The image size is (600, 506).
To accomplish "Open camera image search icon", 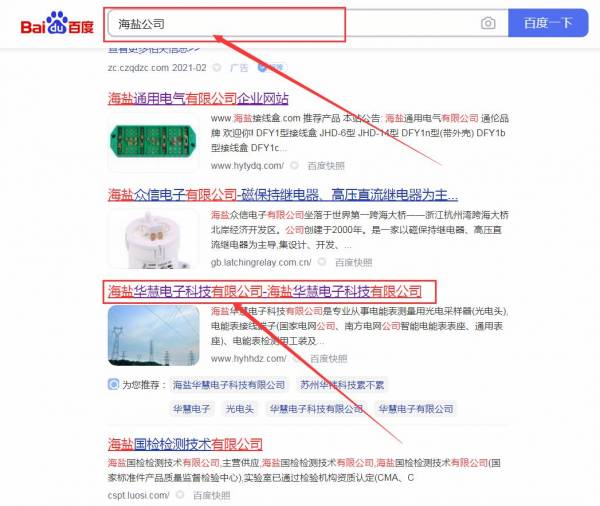I will (x=488, y=23).
